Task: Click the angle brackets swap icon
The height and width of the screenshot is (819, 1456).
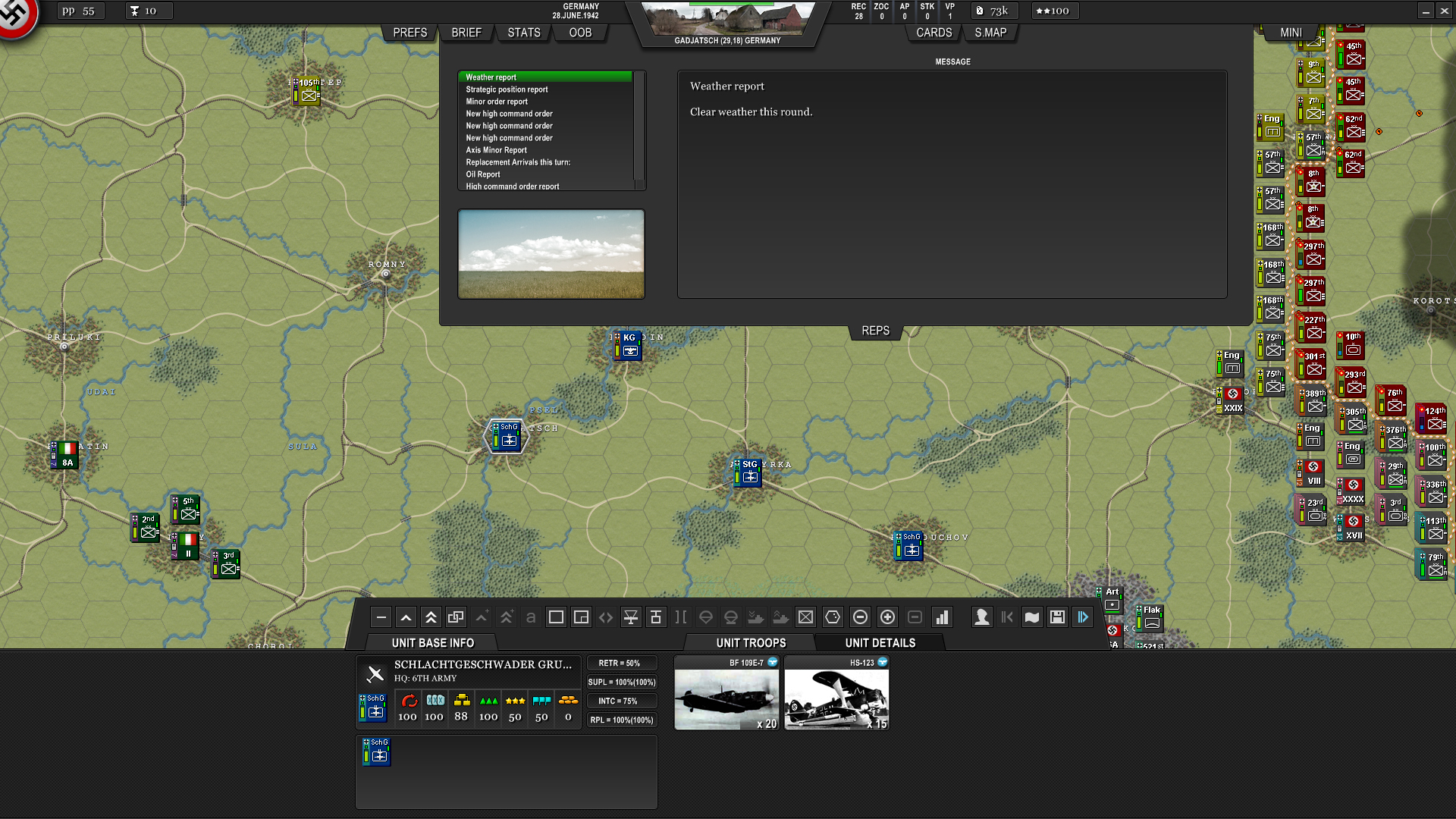Action: 606,617
